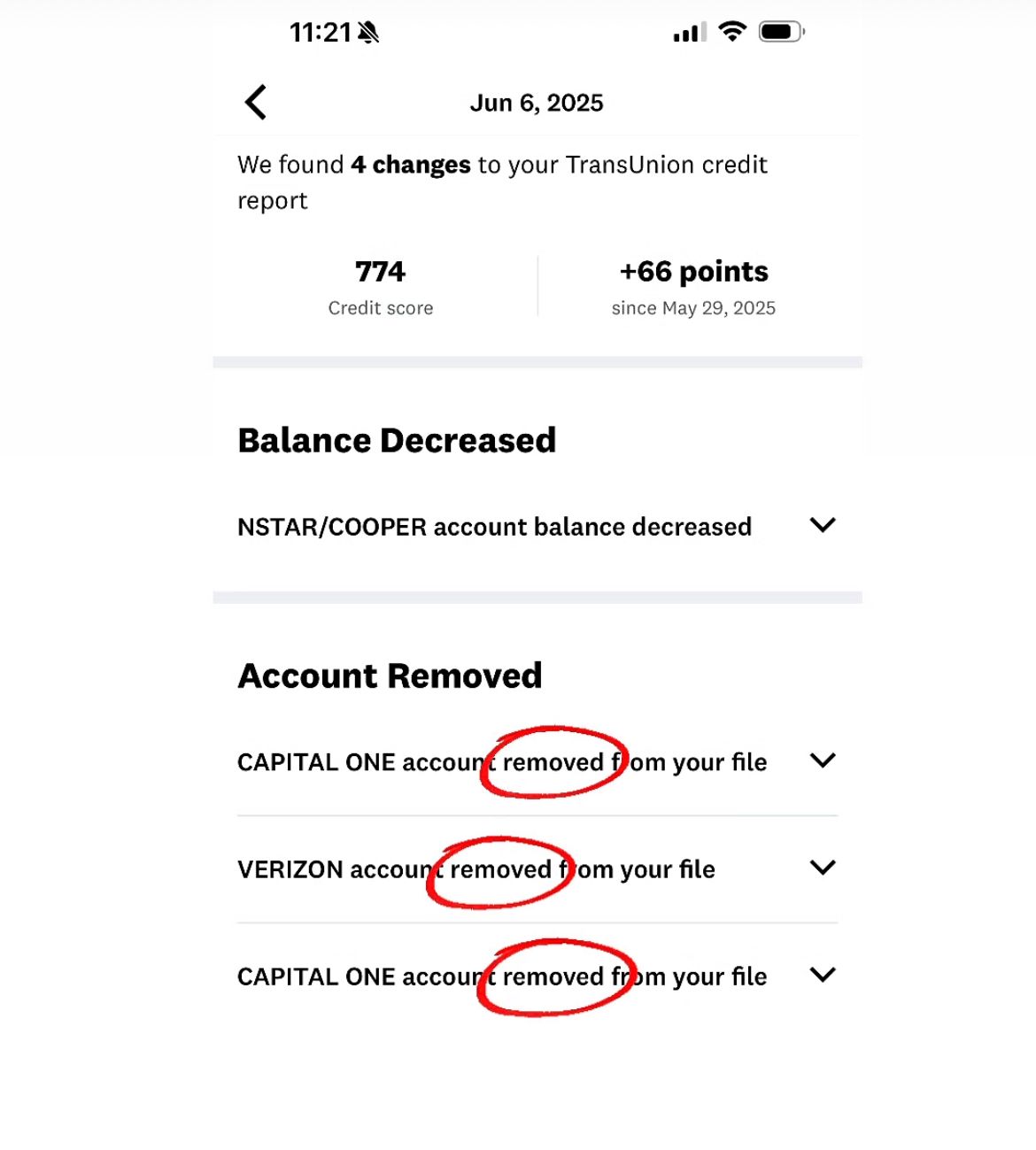This screenshot has height=1150, width=1036.
Task: Tap the 774 credit score value
Action: [380, 271]
